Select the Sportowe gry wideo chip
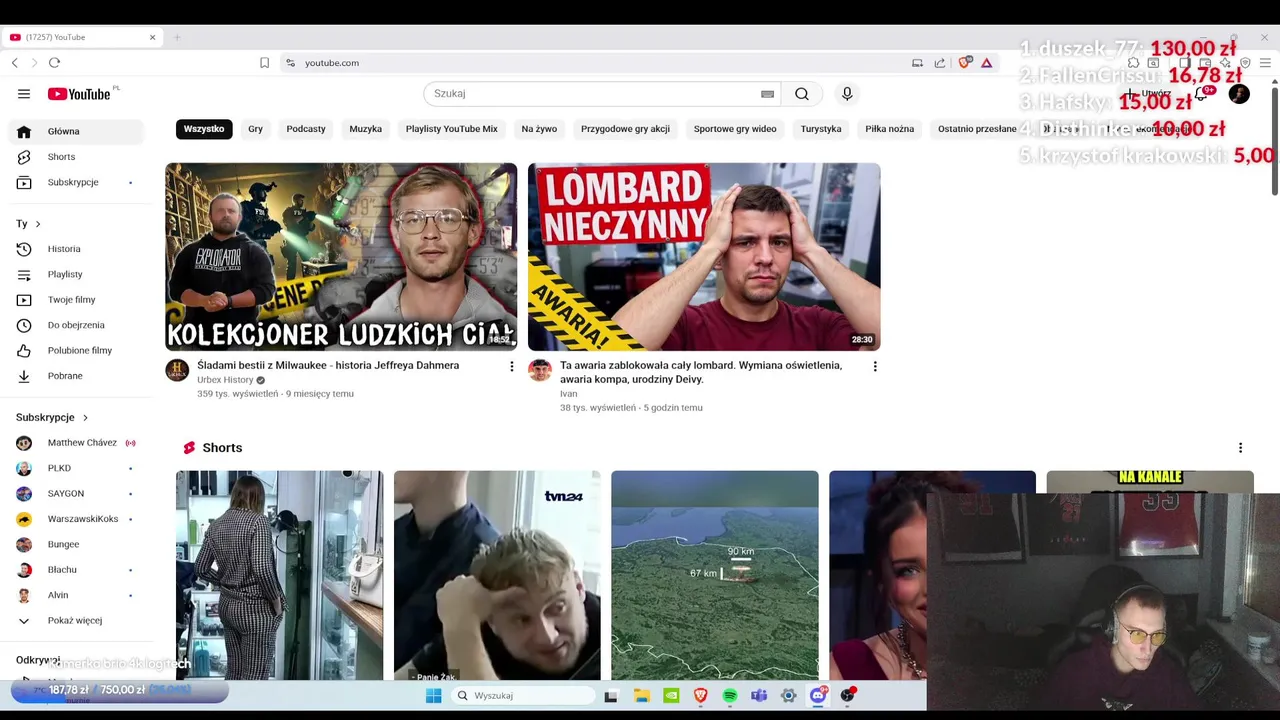This screenshot has width=1280, height=720. pyautogui.click(x=735, y=129)
